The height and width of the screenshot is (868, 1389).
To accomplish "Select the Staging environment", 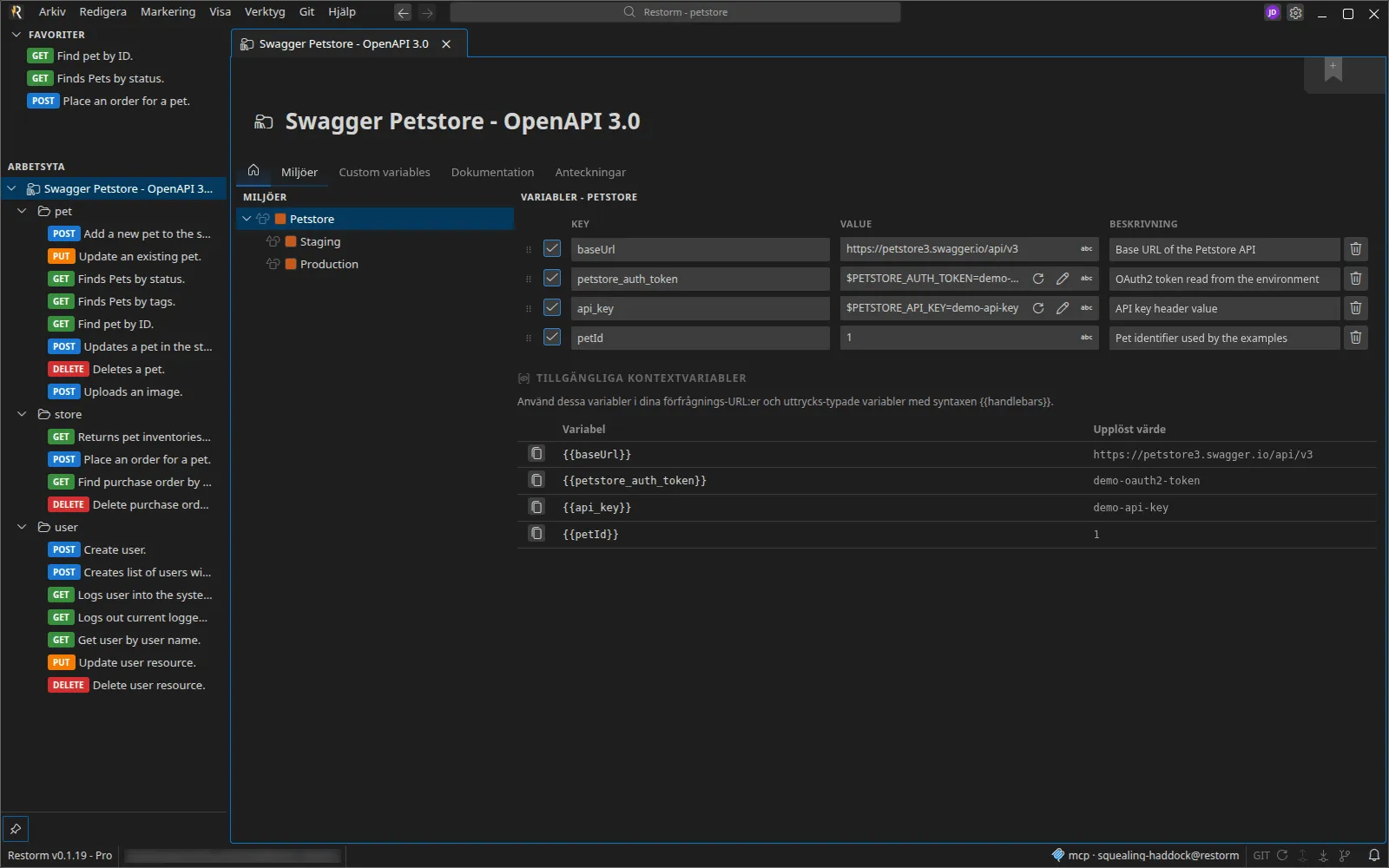I will (x=320, y=241).
